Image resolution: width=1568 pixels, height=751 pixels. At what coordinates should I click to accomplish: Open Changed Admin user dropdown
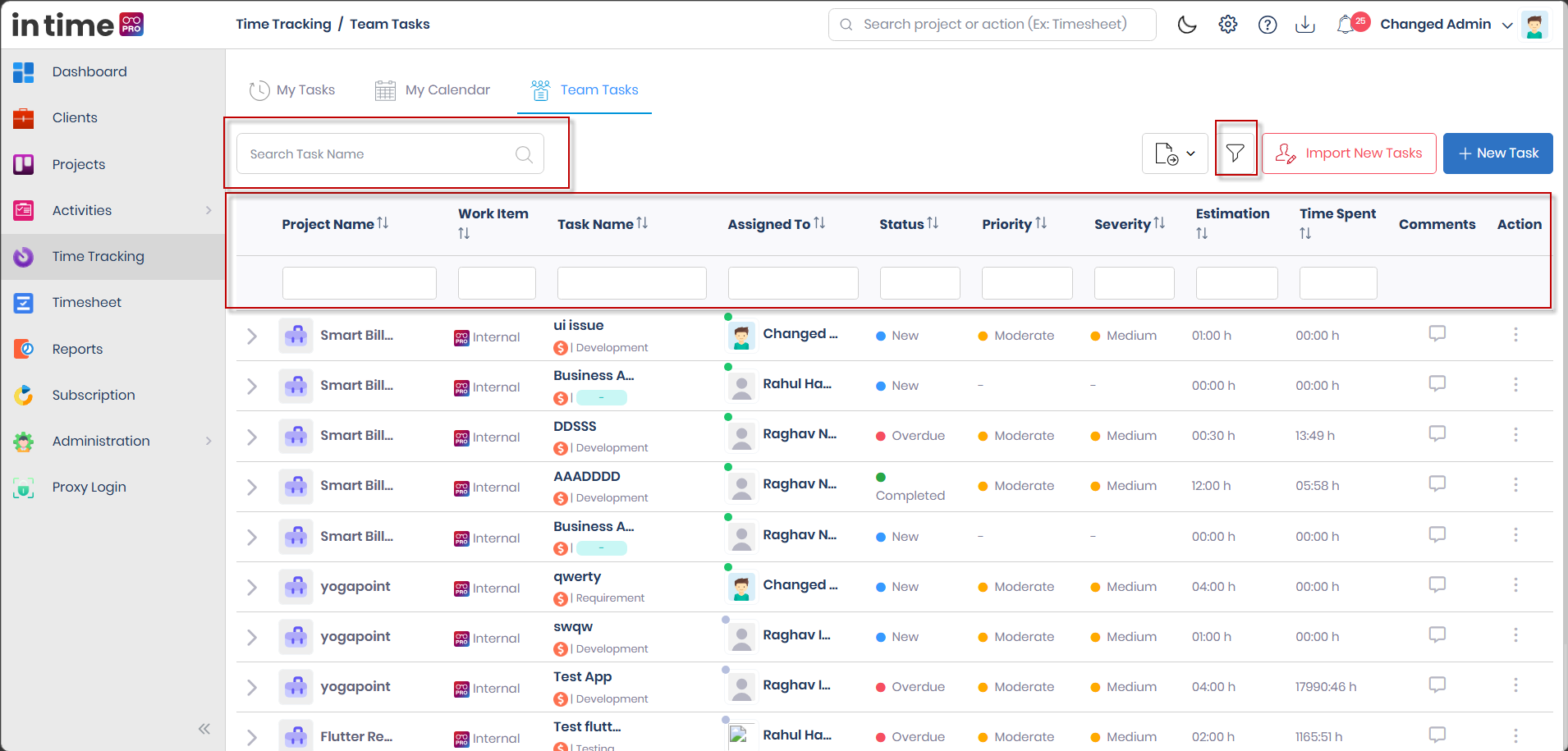click(1447, 25)
